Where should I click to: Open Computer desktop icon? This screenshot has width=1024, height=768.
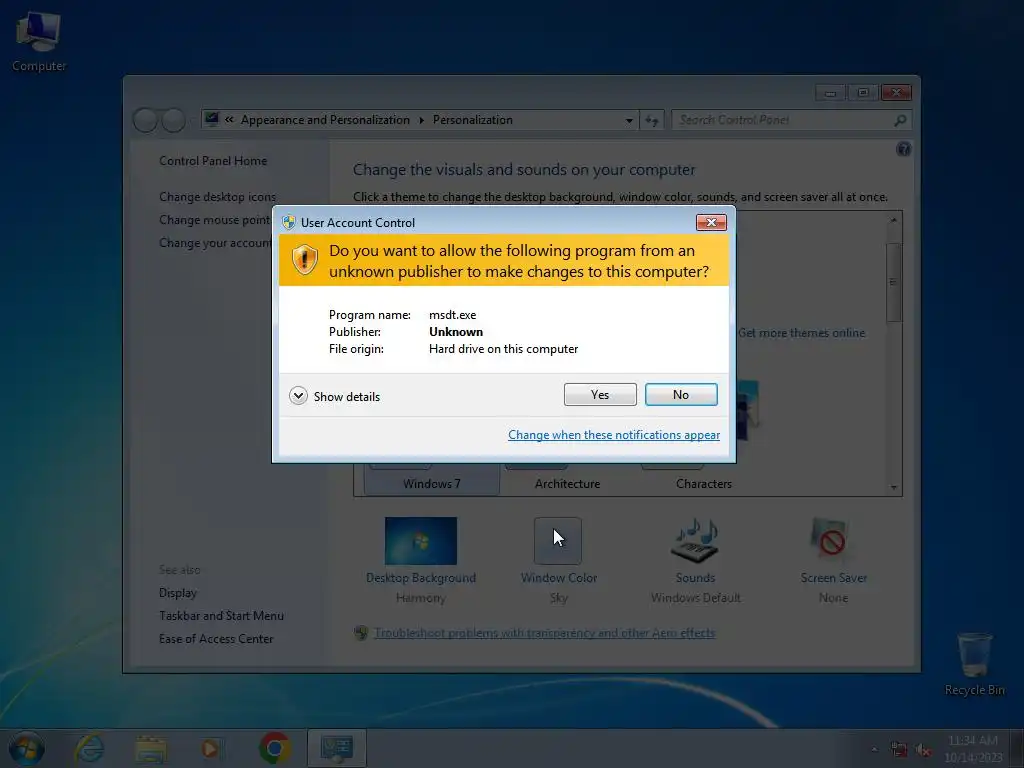pyautogui.click(x=39, y=41)
